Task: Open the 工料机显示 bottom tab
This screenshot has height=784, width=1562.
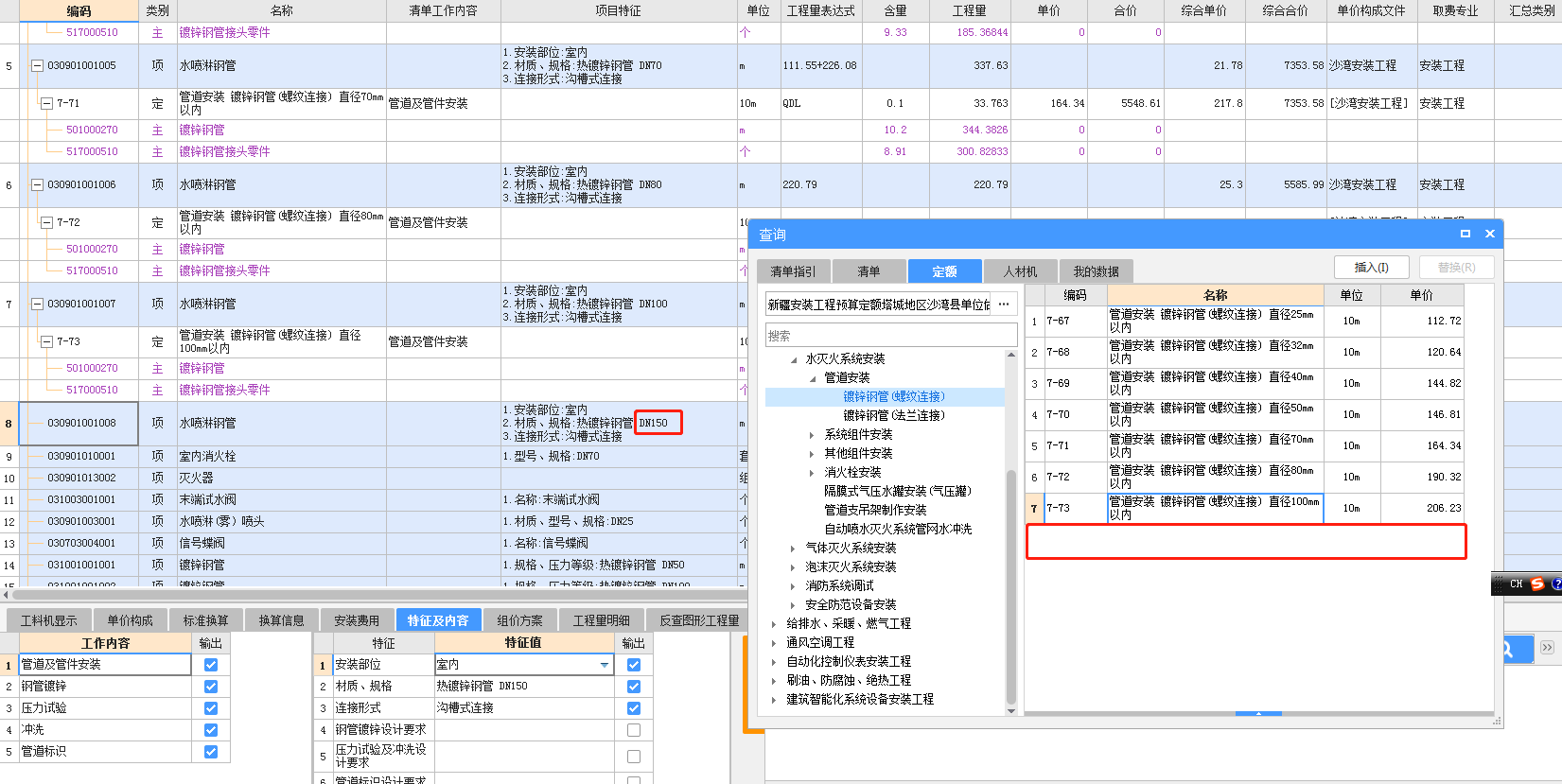Action: coord(49,620)
